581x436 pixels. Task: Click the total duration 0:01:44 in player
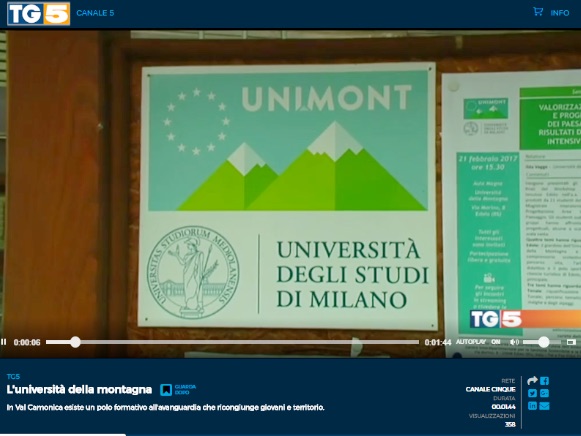pos(438,342)
